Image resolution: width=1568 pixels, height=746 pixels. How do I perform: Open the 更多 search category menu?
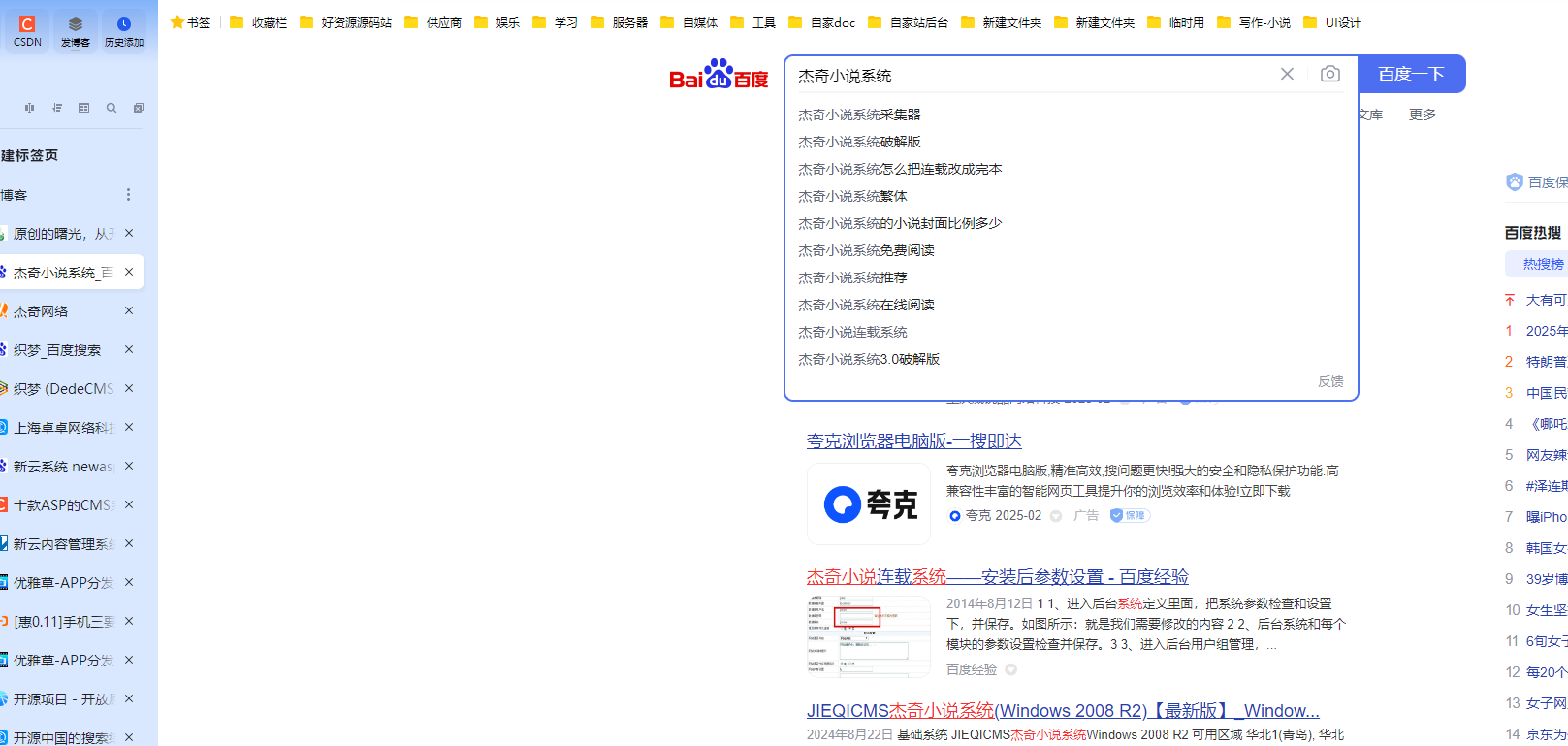(1423, 114)
